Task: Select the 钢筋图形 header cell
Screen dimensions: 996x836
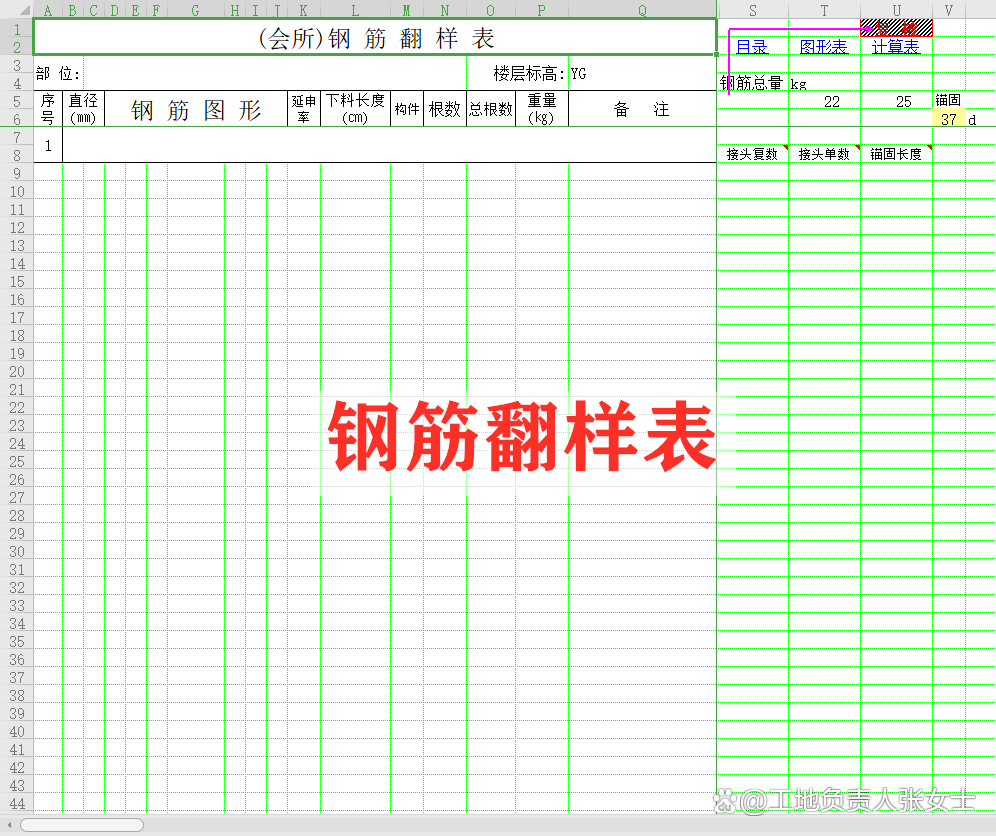Action: [196, 109]
